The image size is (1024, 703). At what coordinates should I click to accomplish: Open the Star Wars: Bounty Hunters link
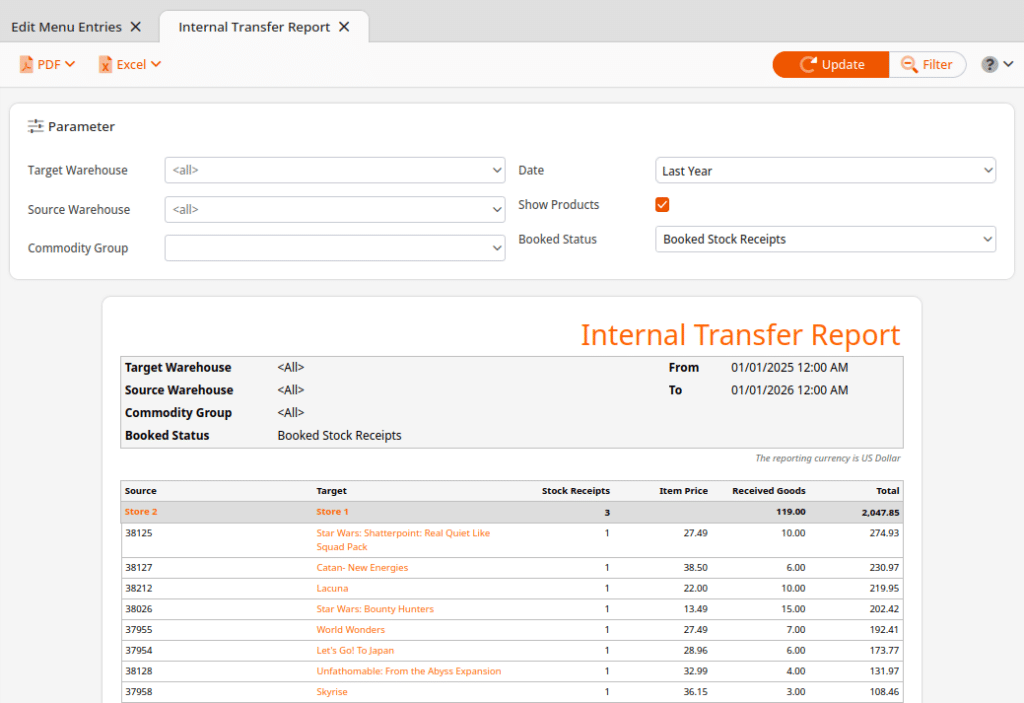pyautogui.click(x=375, y=609)
